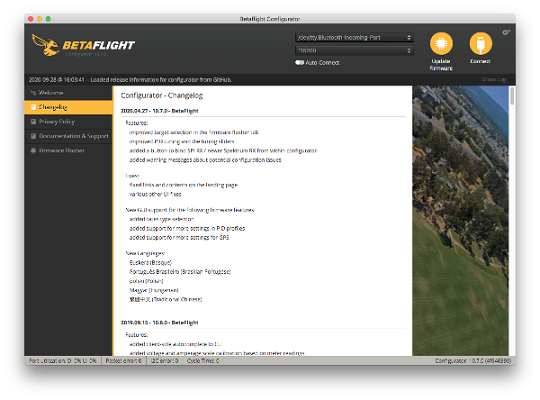Click the Betaflight bee logo
Screen dimensions: 540x400
click(x=45, y=45)
